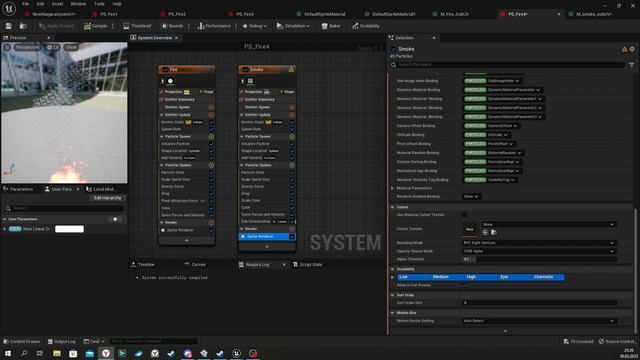Toggle Smoke Sprite Renderer enabled checkbox
This screenshot has width=640, height=360.
292,236
